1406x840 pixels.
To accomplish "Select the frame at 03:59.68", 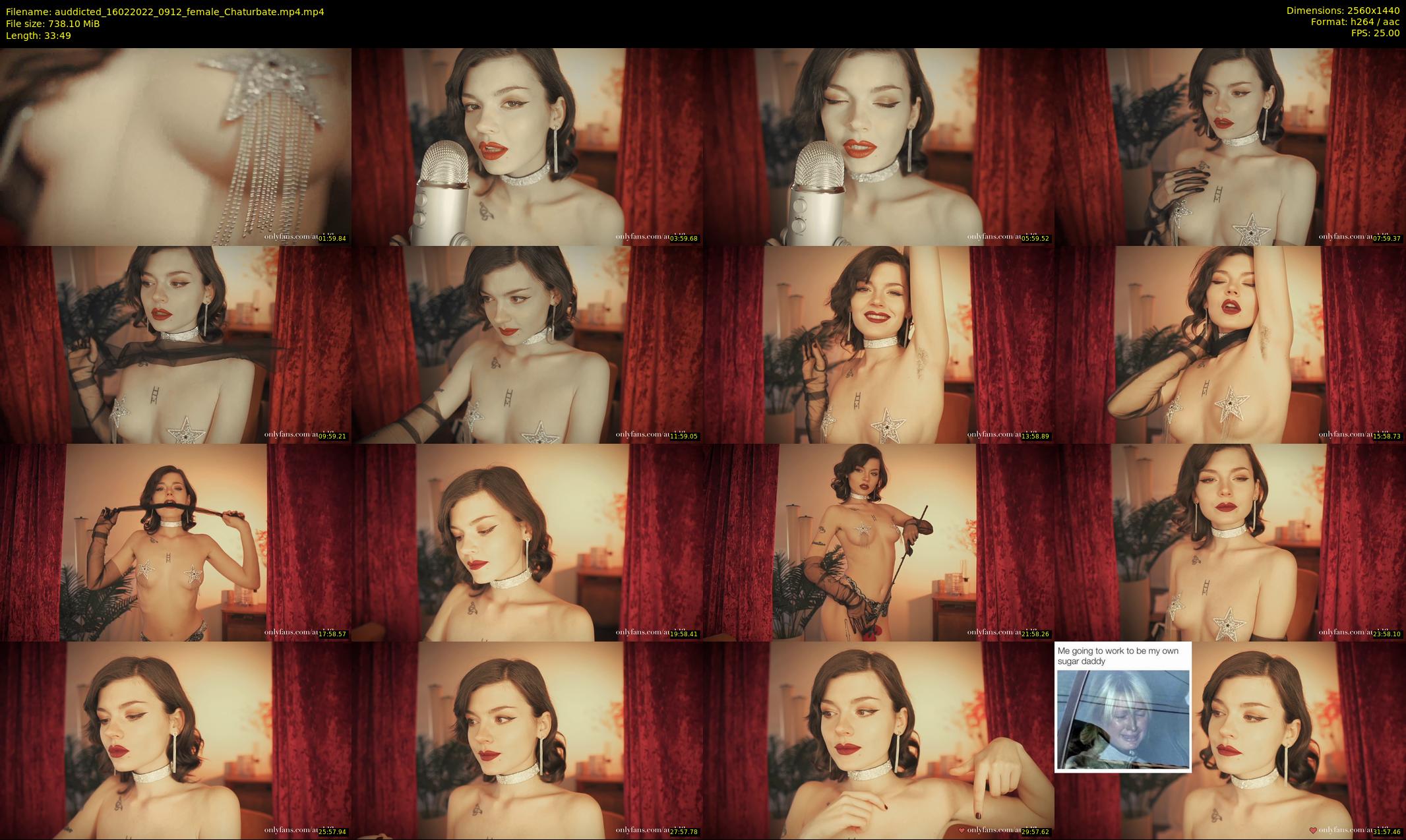I will [527, 146].
